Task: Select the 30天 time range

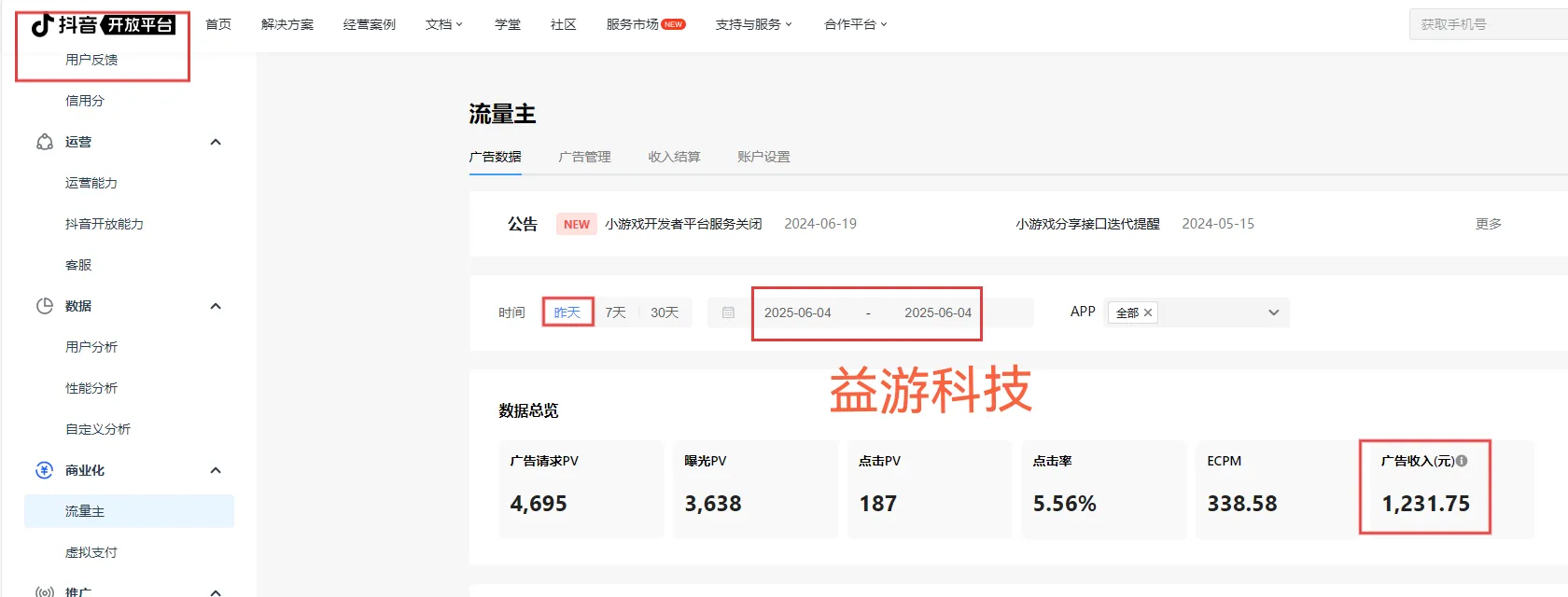Action: click(665, 312)
